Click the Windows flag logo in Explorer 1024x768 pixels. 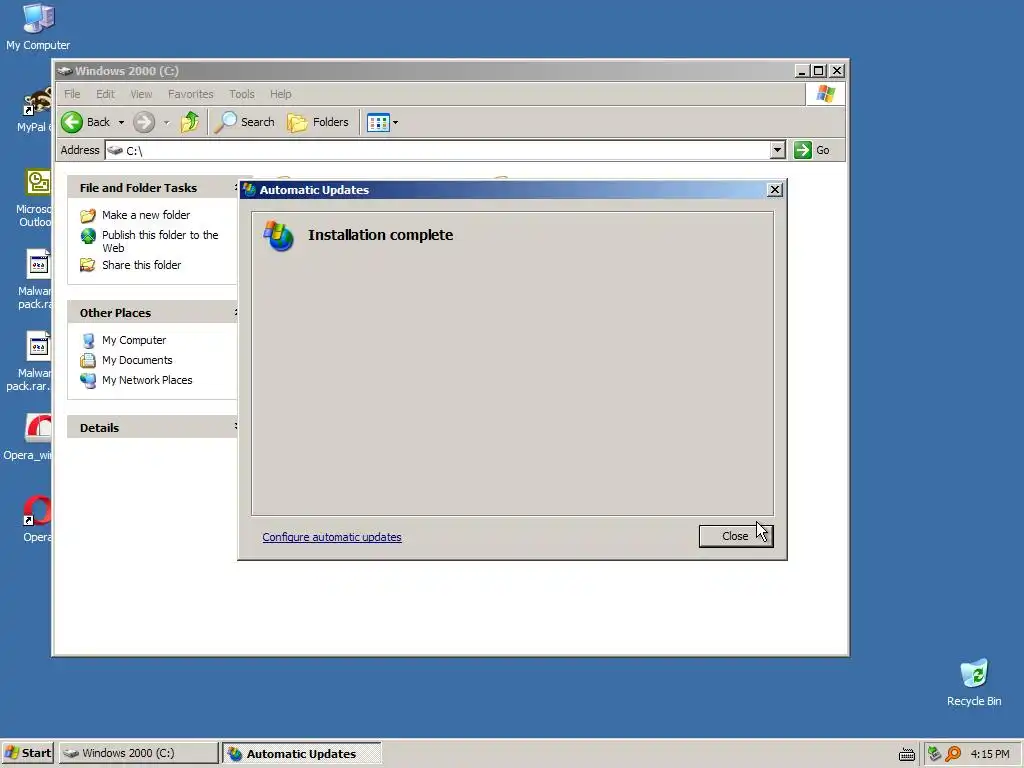point(825,94)
